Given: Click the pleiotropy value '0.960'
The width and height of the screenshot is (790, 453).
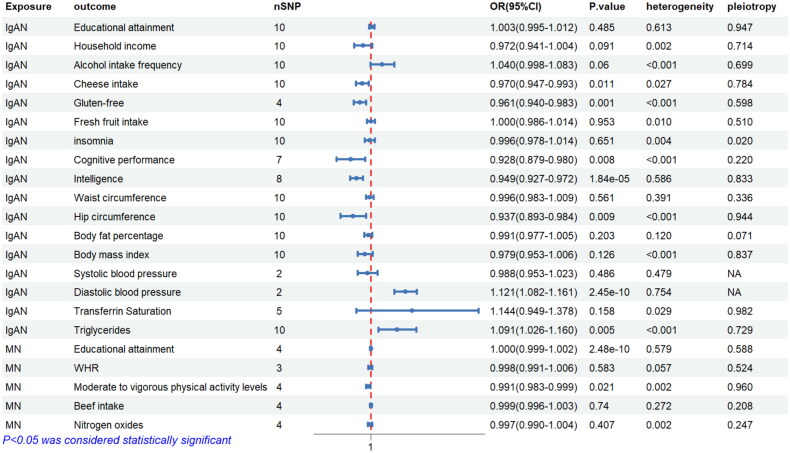Looking at the screenshot, I should [x=740, y=387].
